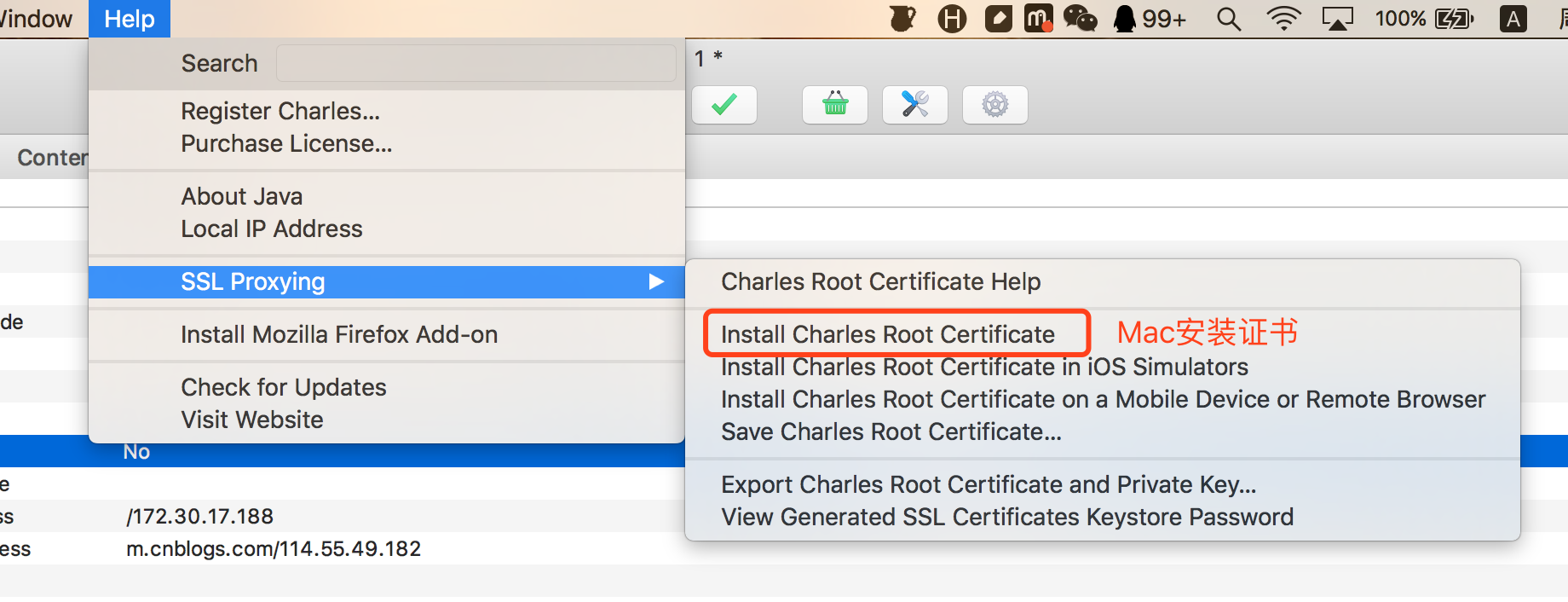Open the Tools wrench and screwdriver icon
The image size is (1568, 602).
pos(915,105)
